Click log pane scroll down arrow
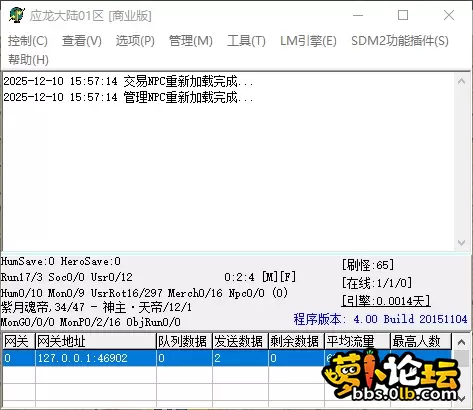 coord(462,243)
